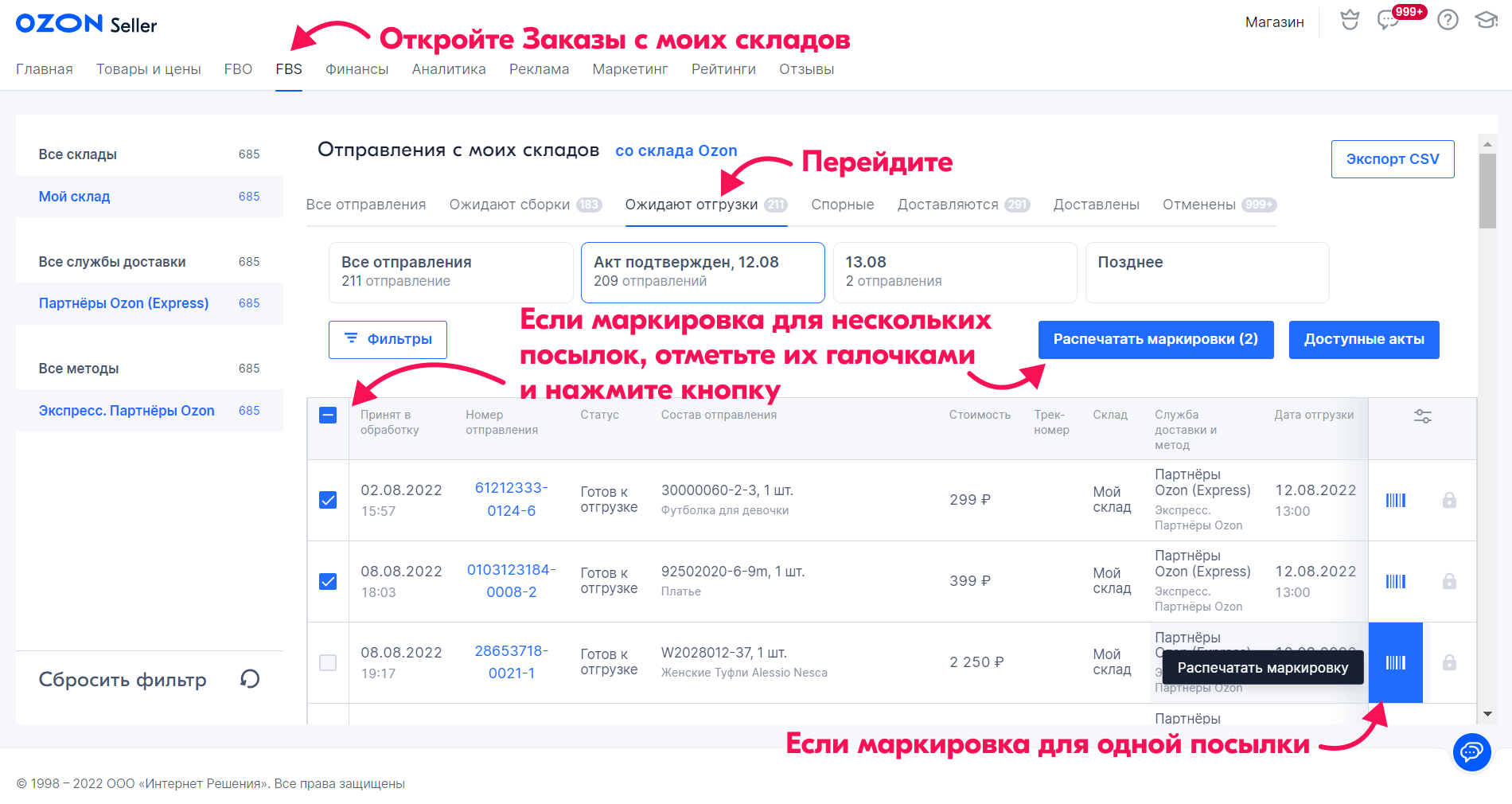
Task: Toggle the select-all header checkbox
Action: coord(328,416)
